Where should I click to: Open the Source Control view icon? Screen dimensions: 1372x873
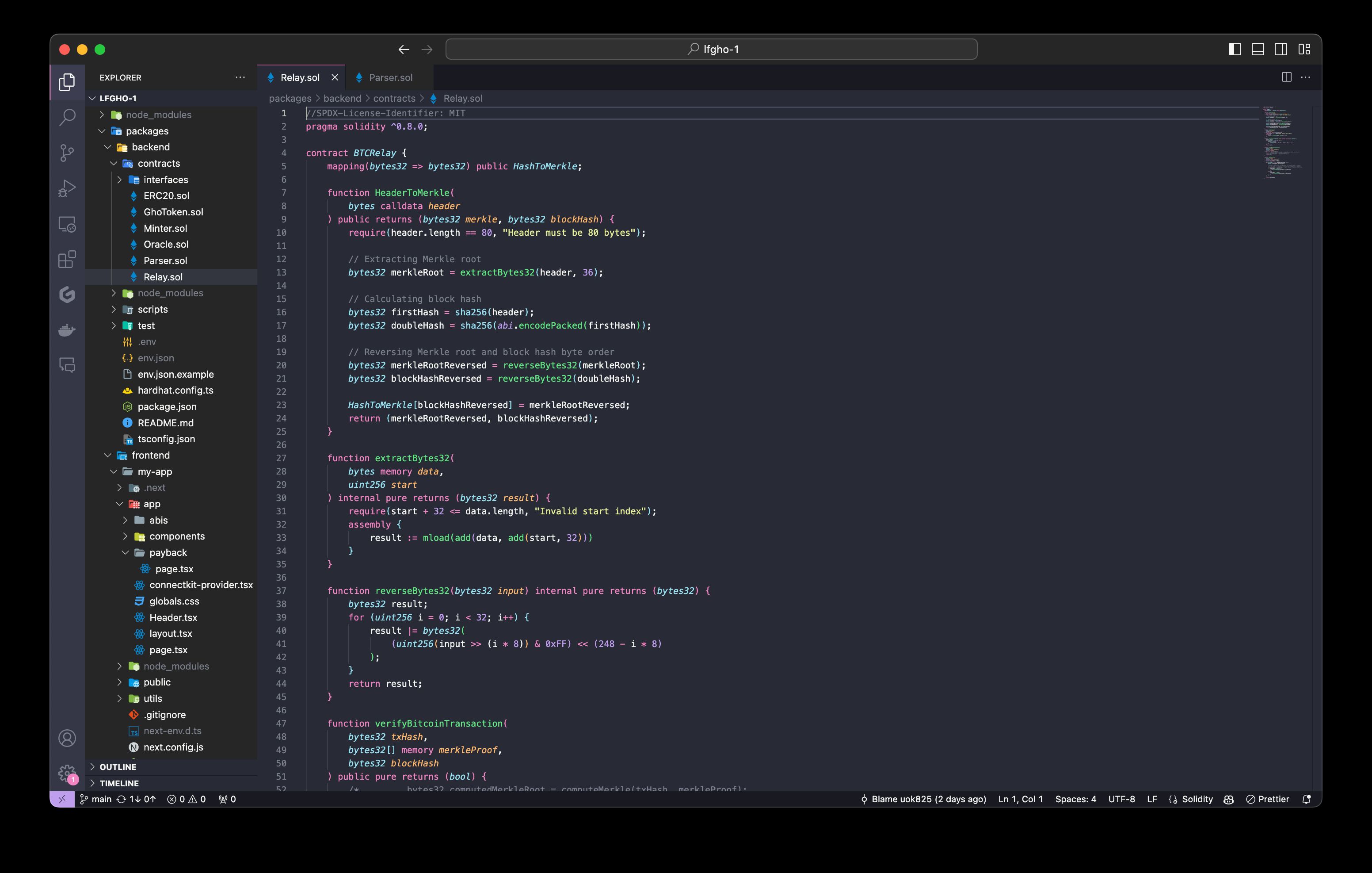tap(67, 153)
